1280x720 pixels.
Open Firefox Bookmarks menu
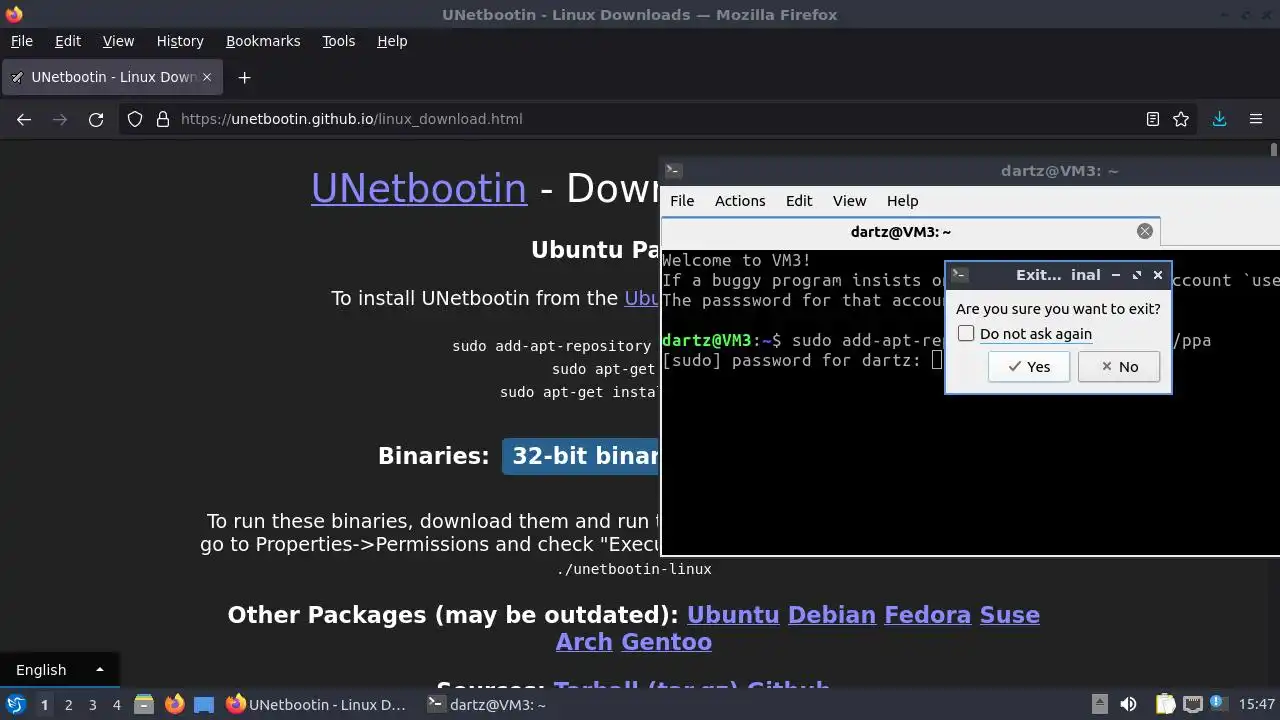[x=263, y=41]
